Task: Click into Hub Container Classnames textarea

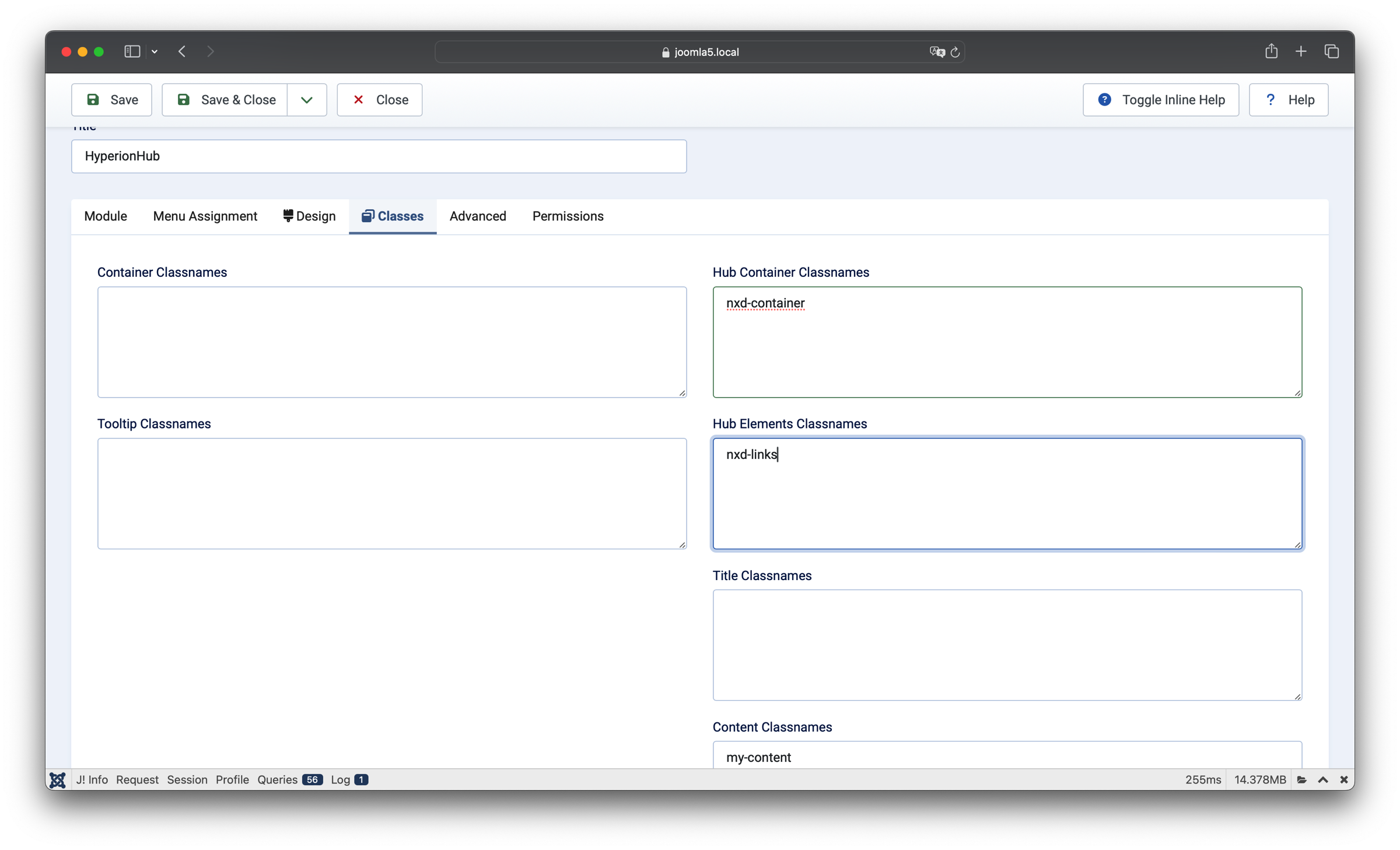Action: click(x=1007, y=342)
